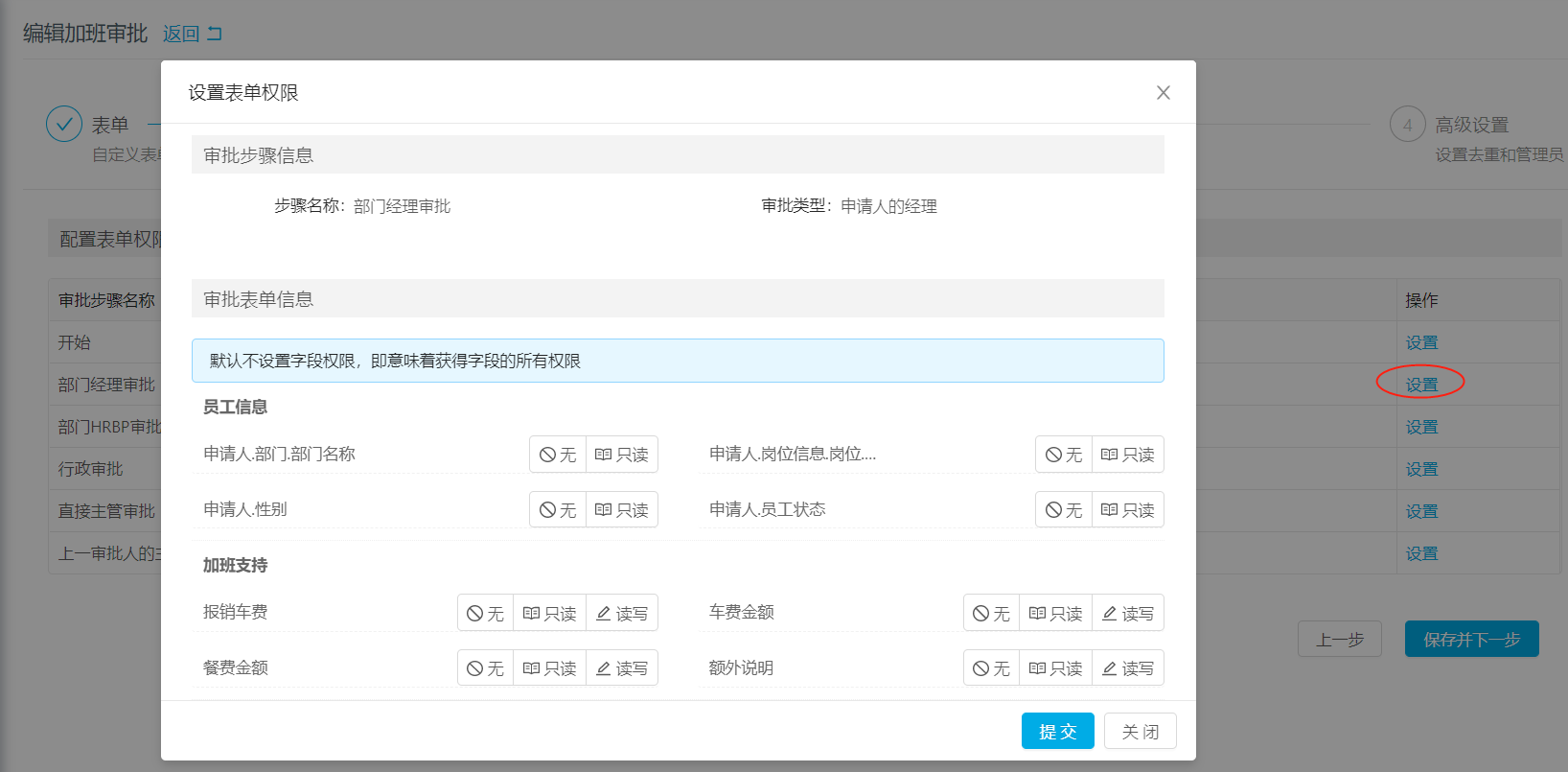Set 餐费金额 permission to 无
Screen dimensions: 1568x772
(x=485, y=668)
